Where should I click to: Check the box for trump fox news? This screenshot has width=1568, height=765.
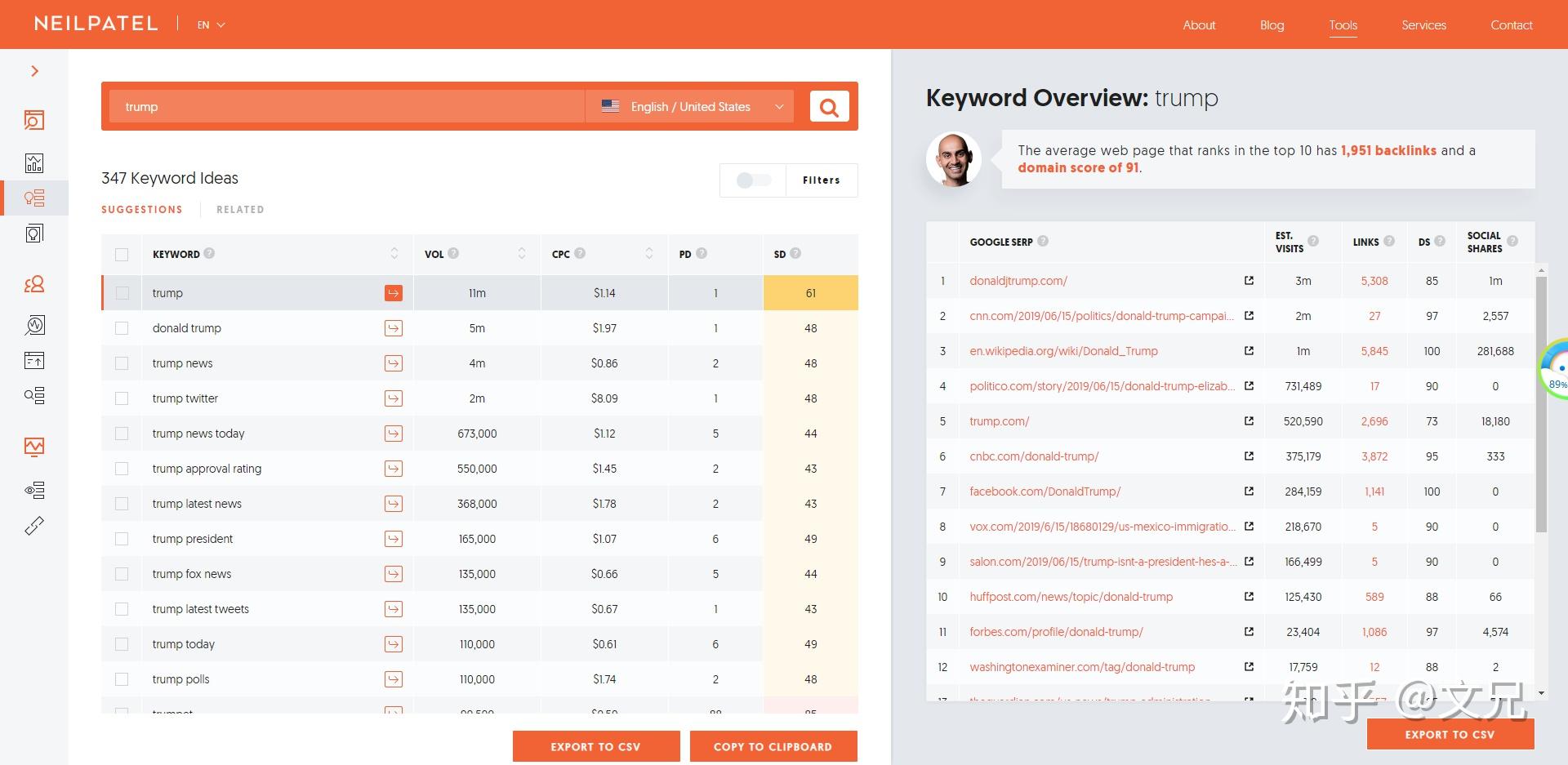pyautogui.click(x=122, y=574)
